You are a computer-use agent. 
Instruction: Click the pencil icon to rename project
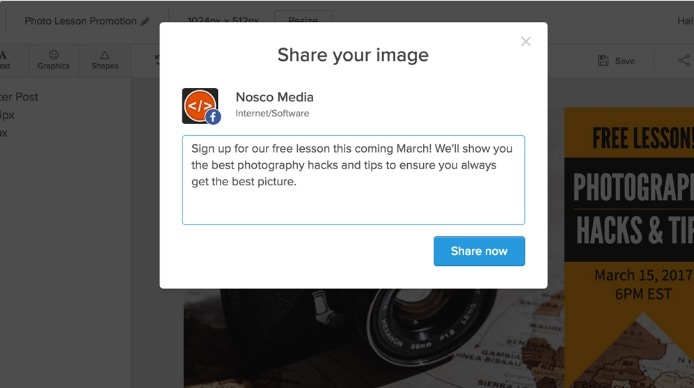coord(145,21)
